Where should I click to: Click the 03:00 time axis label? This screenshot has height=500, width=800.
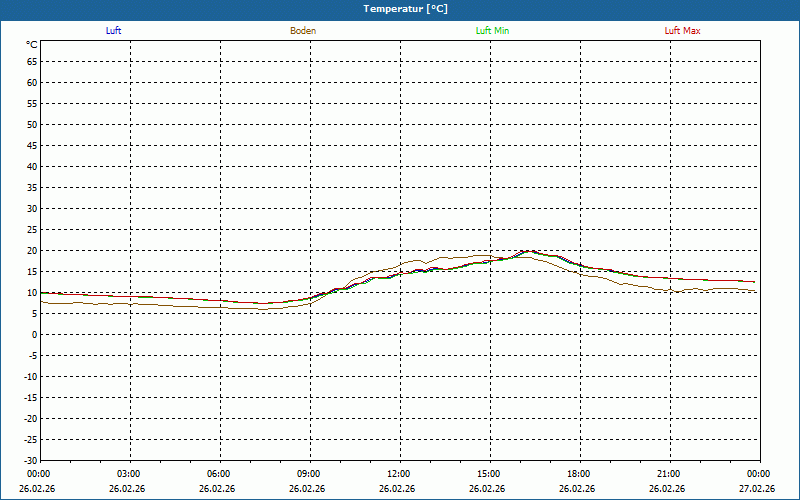(x=131, y=474)
